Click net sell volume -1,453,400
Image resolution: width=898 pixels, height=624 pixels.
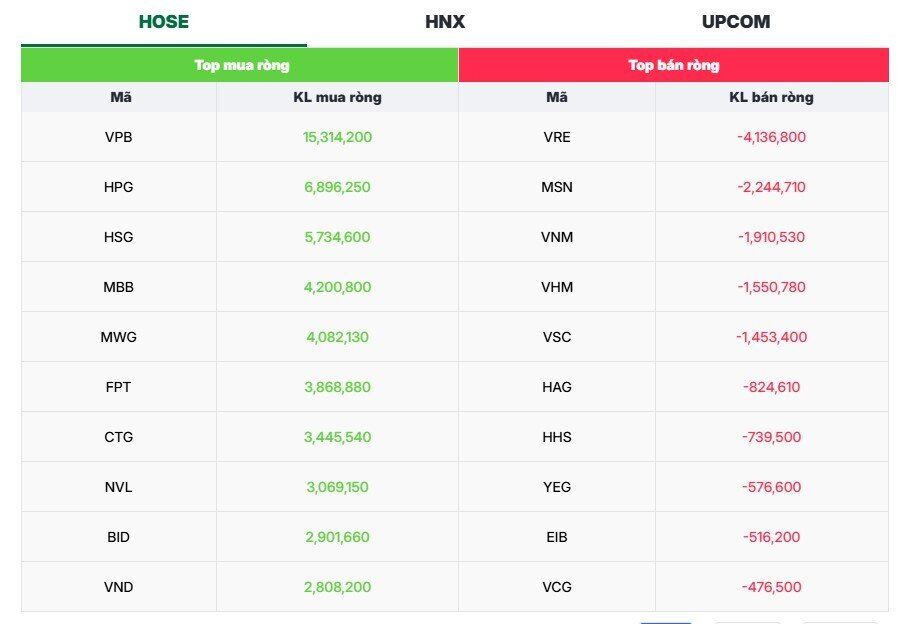(x=771, y=337)
